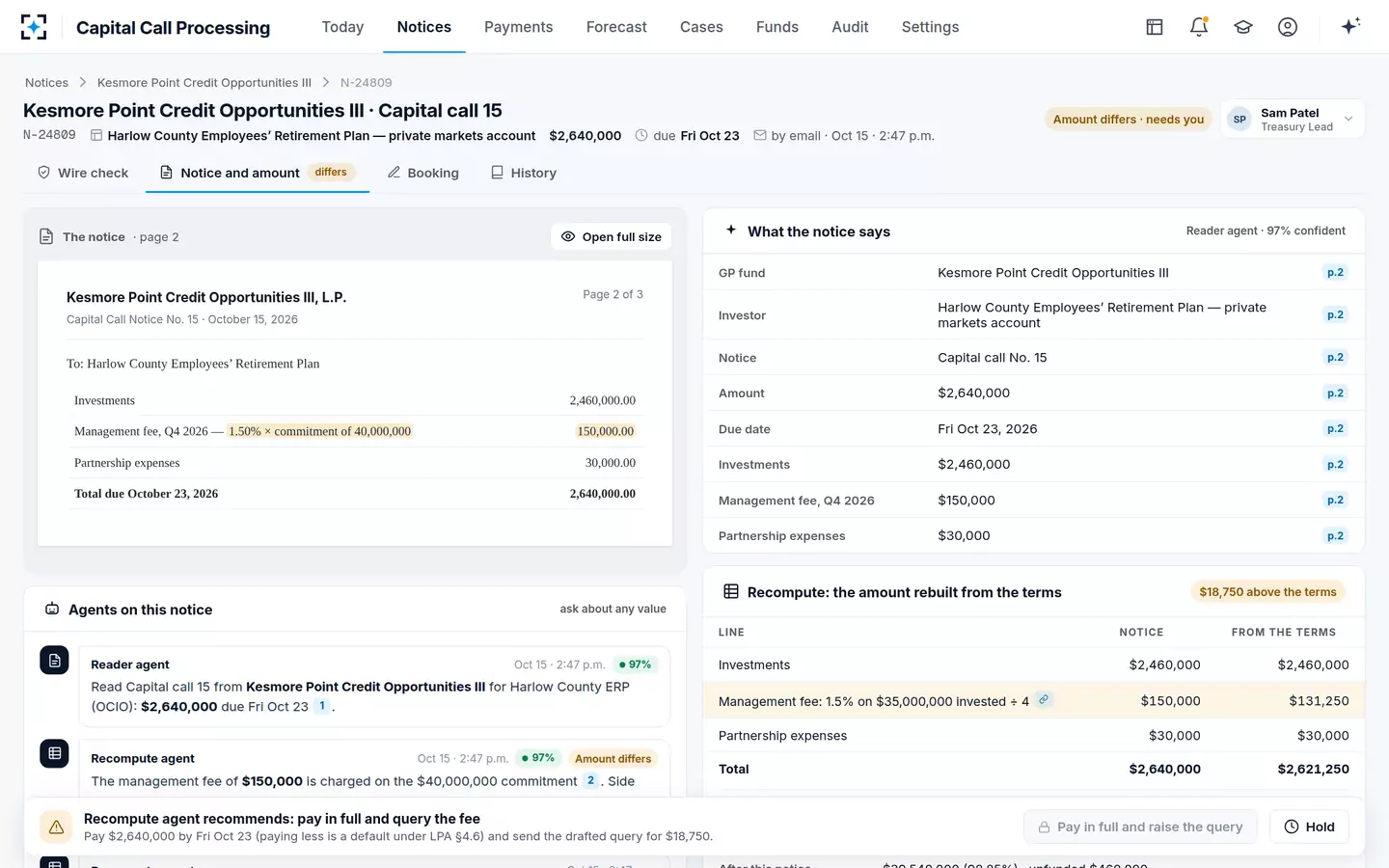Open the Audit navigation item

pos(850,27)
